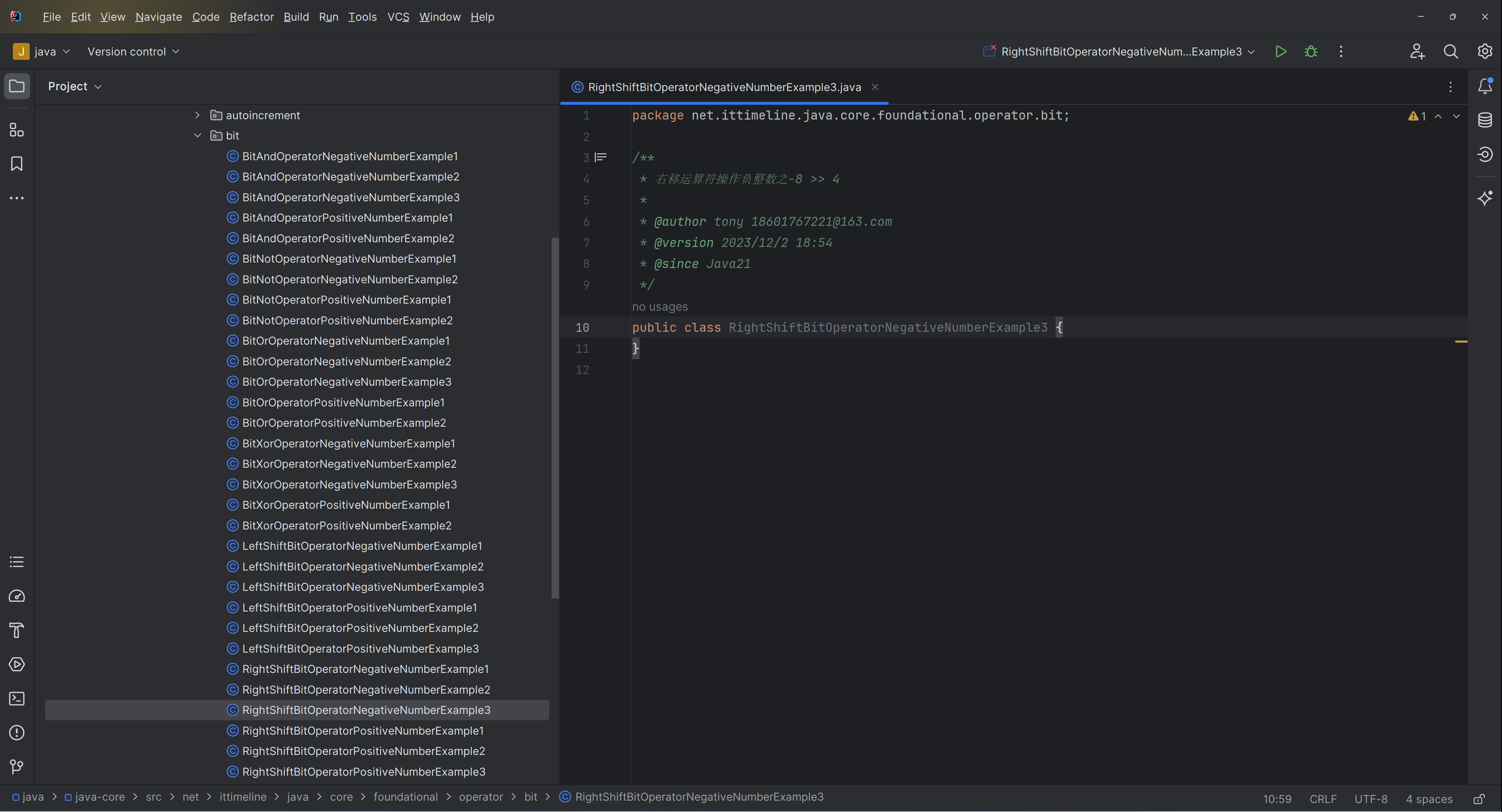The width and height of the screenshot is (1502, 812).
Task: Select the RightShiftBitOperatorNegativeNumberExample3.java tab
Action: (x=724, y=87)
